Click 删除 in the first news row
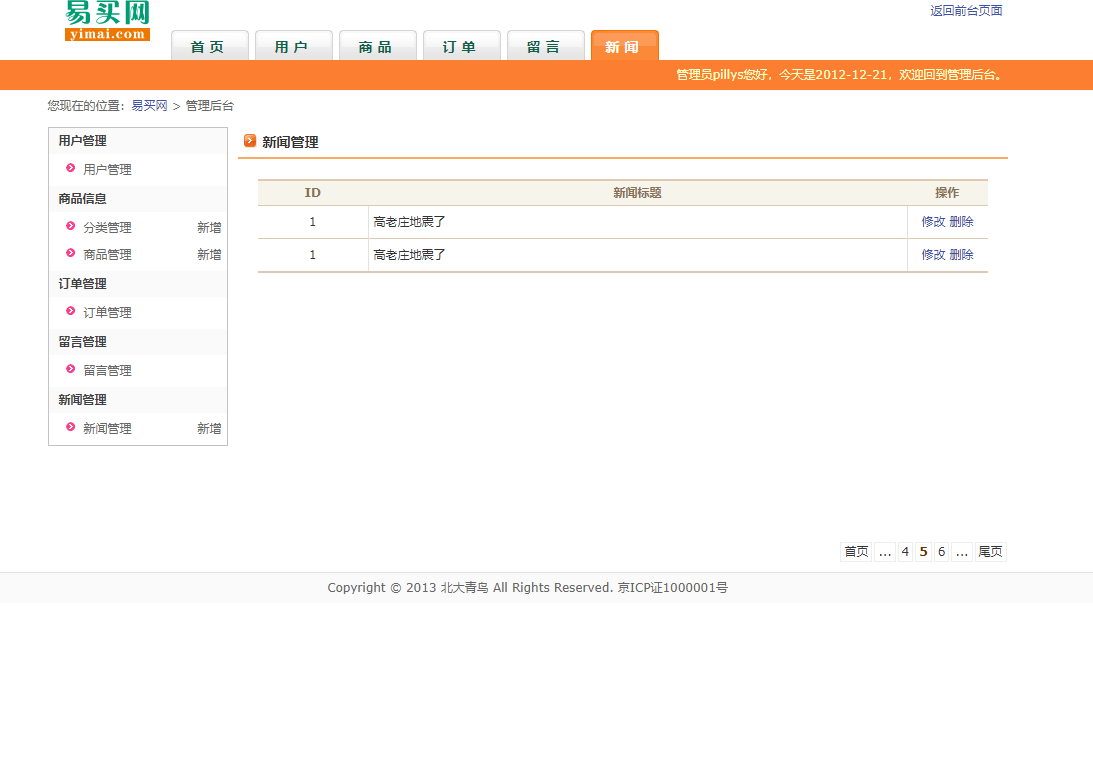The image size is (1093, 781). 961,222
